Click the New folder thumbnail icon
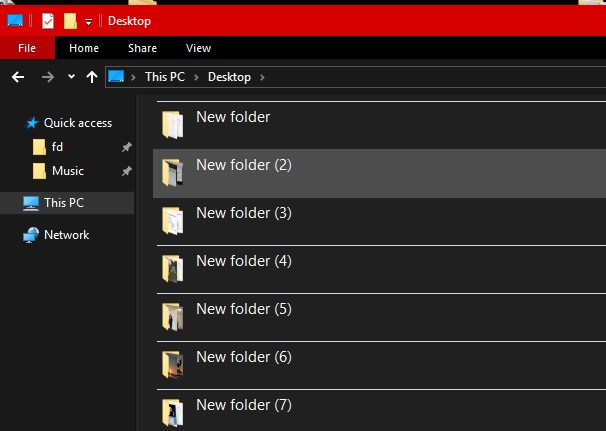This screenshot has height=431, width=606. tap(172, 124)
